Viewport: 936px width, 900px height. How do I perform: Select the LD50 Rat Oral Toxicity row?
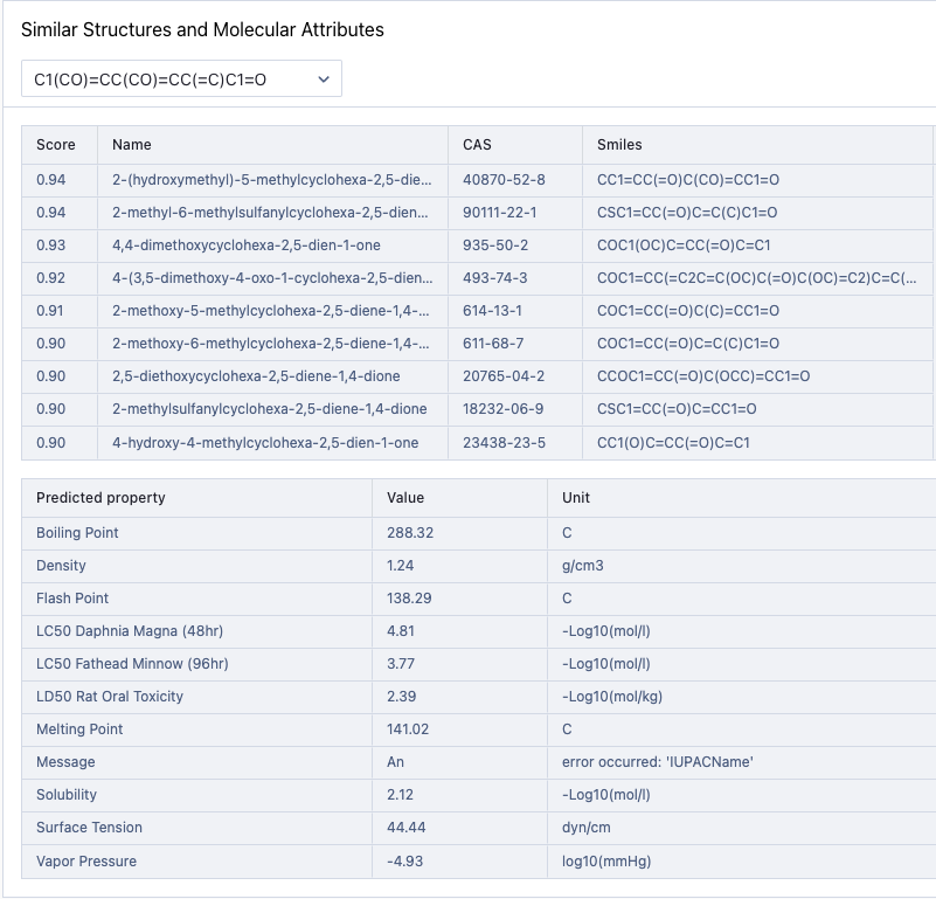point(110,696)
